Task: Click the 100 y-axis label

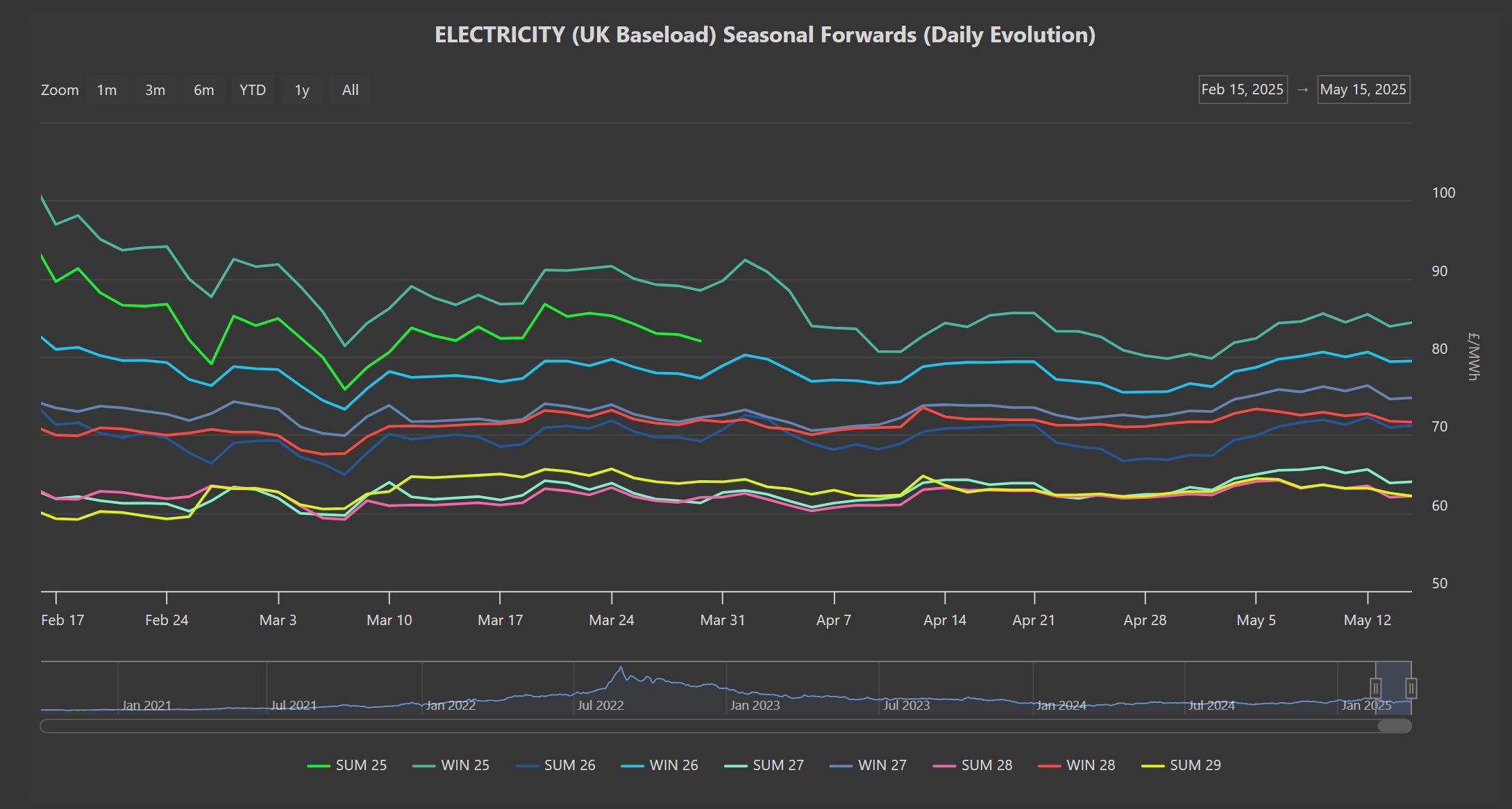Action: click(x=1444, y=193)
